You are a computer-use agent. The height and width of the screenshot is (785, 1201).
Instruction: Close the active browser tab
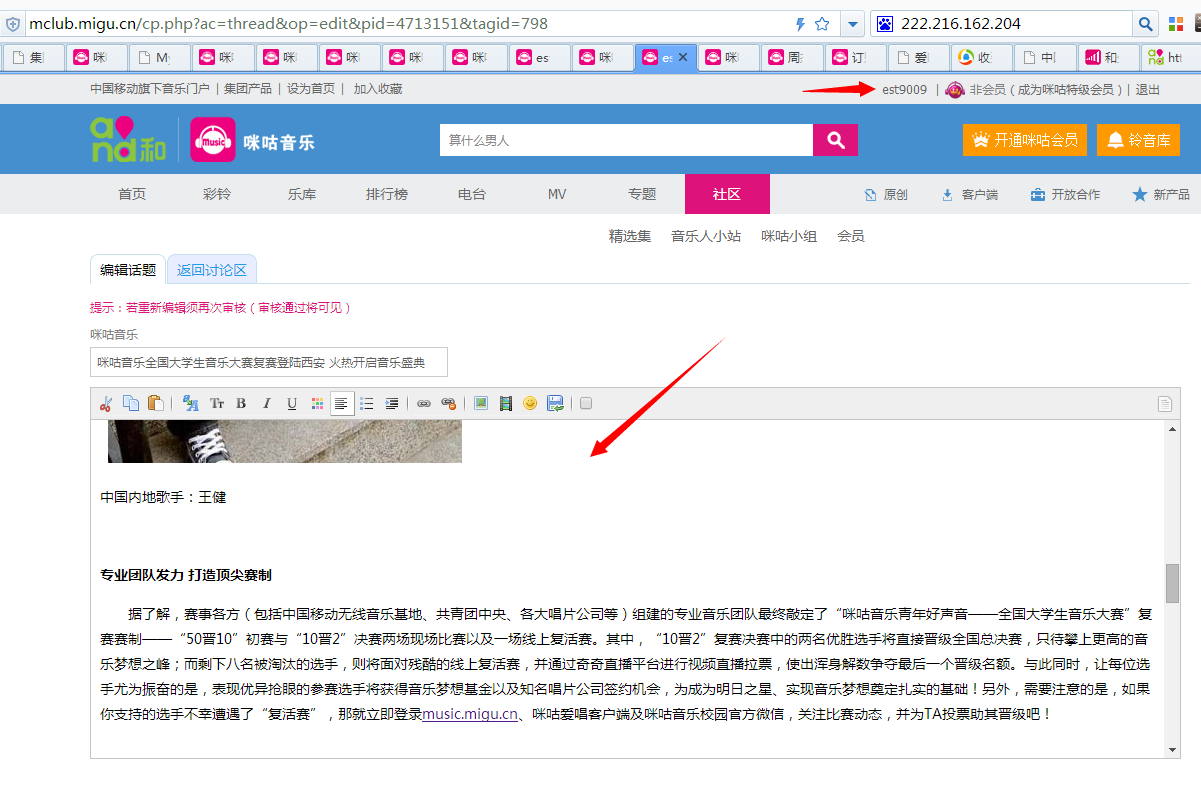(683, 58)
